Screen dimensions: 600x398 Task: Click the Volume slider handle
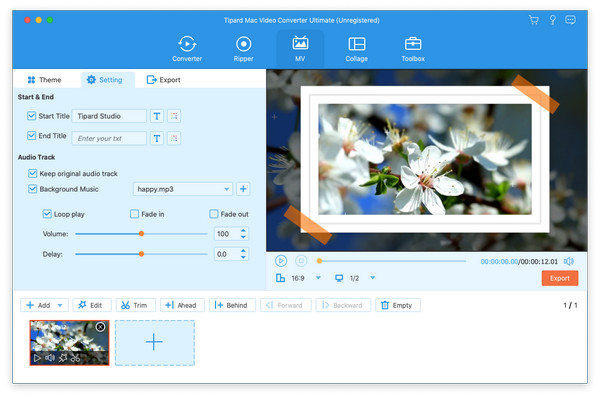tap(141, 233)
